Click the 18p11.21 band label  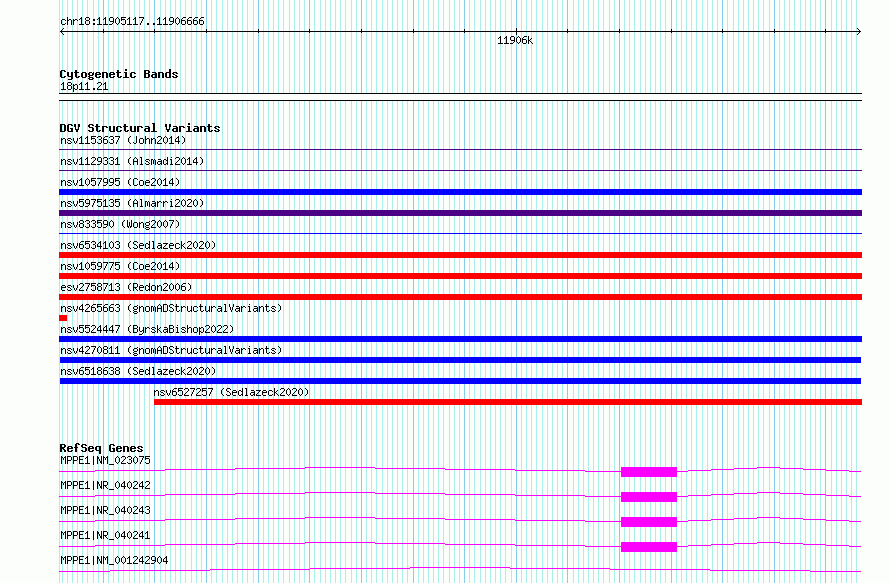(84, 86)
